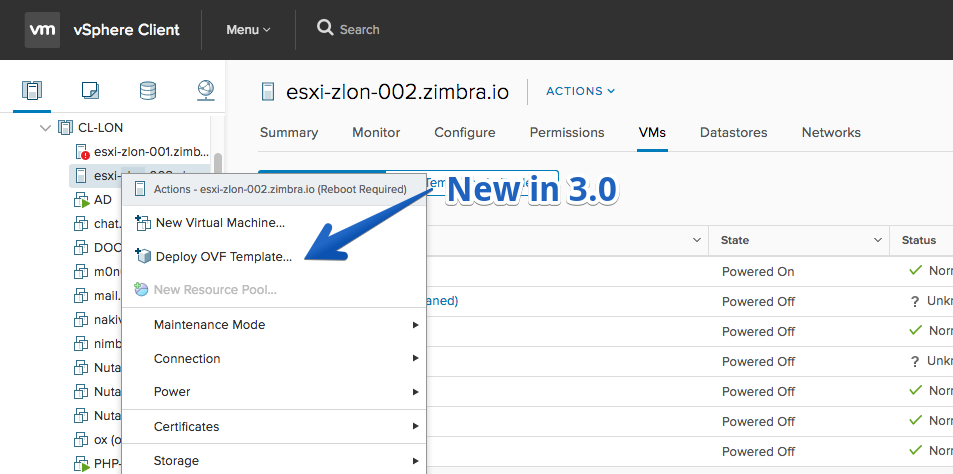Click the DOC virtual machine icon in tree
The height and width of the screenshot is (474, 953).
point(81,247)
